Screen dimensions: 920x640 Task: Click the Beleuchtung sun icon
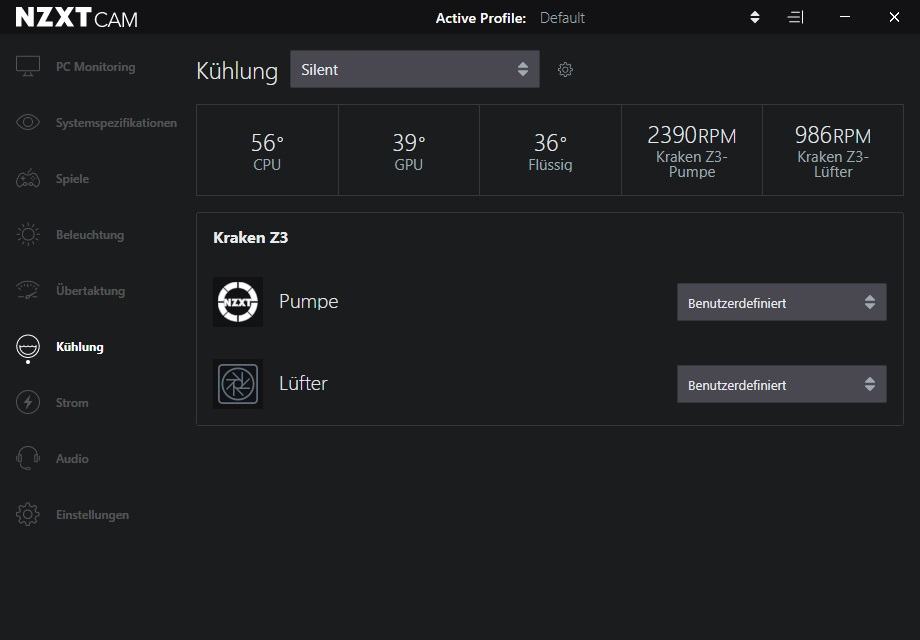(x=28, y=235)
